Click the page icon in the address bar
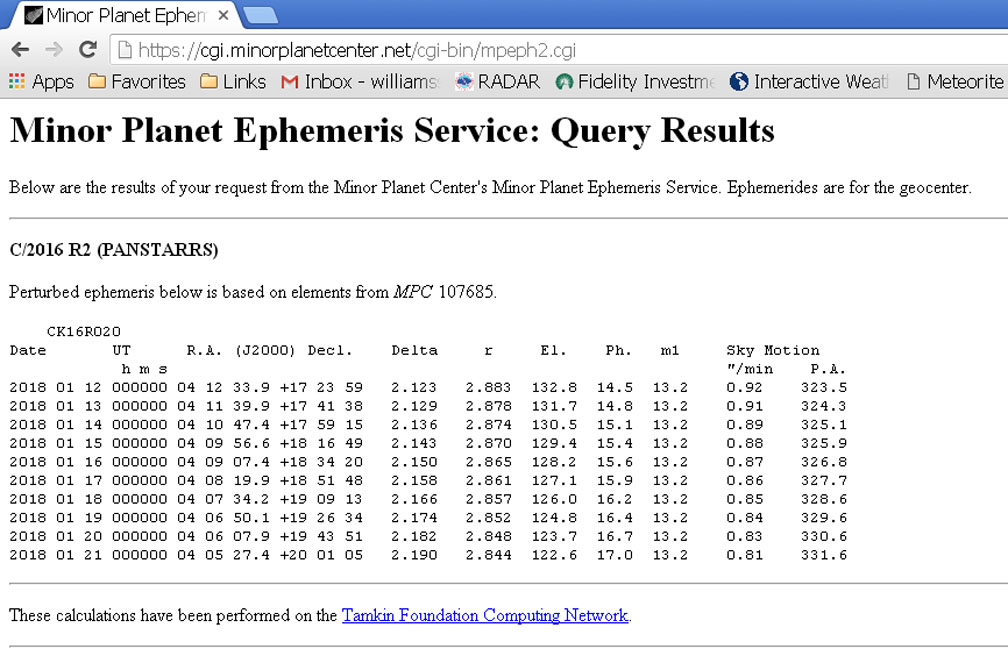The width and height of the screenshot is (1008, 649). click(123, 50)
